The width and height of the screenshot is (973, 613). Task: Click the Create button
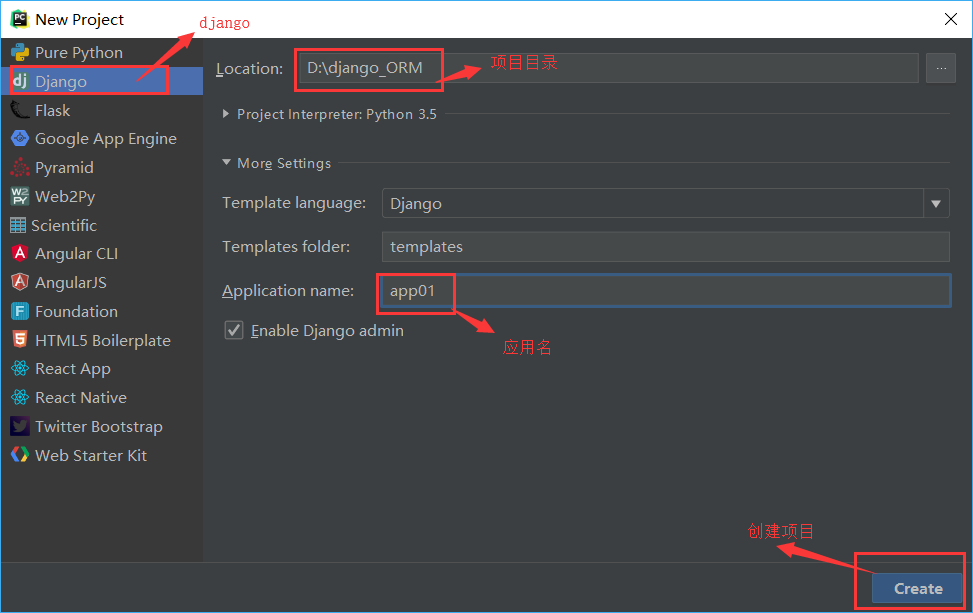point(917,588)
